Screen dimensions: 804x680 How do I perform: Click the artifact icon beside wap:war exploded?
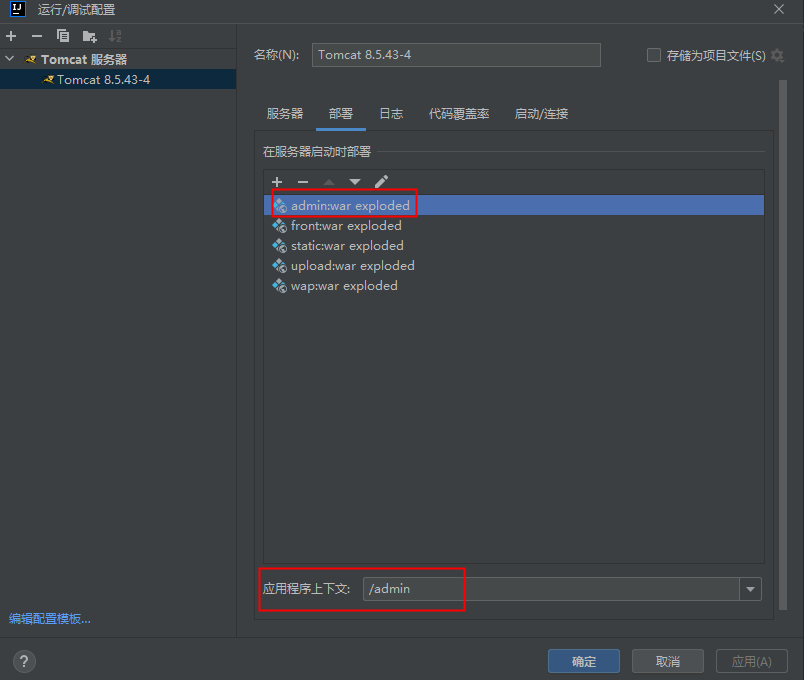click(x=279, y=286)
